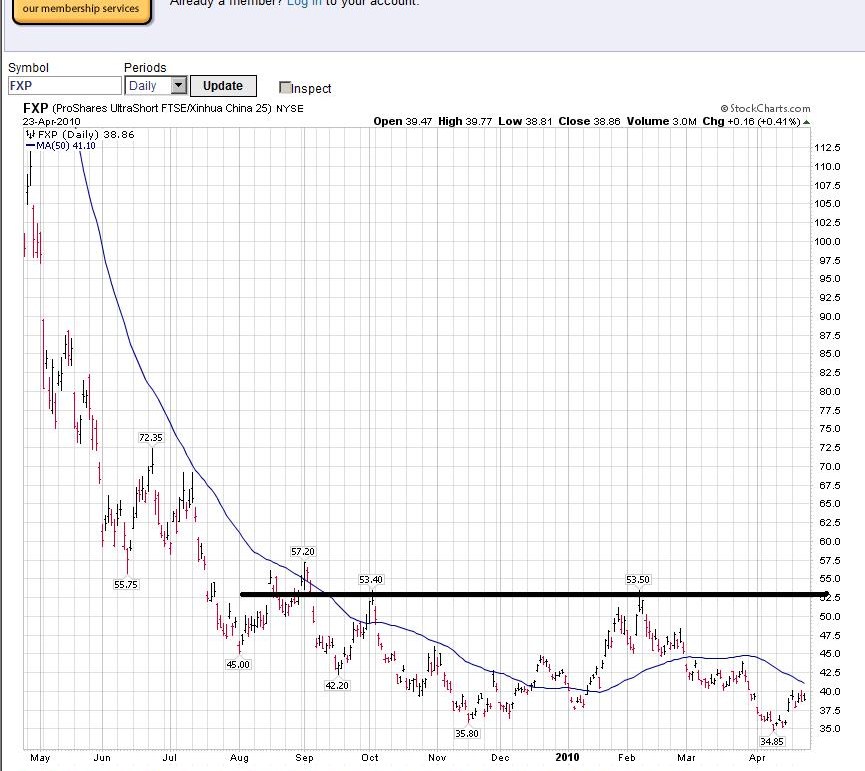Follow the Log in link
865x771 pixels.
pos(304,3)
